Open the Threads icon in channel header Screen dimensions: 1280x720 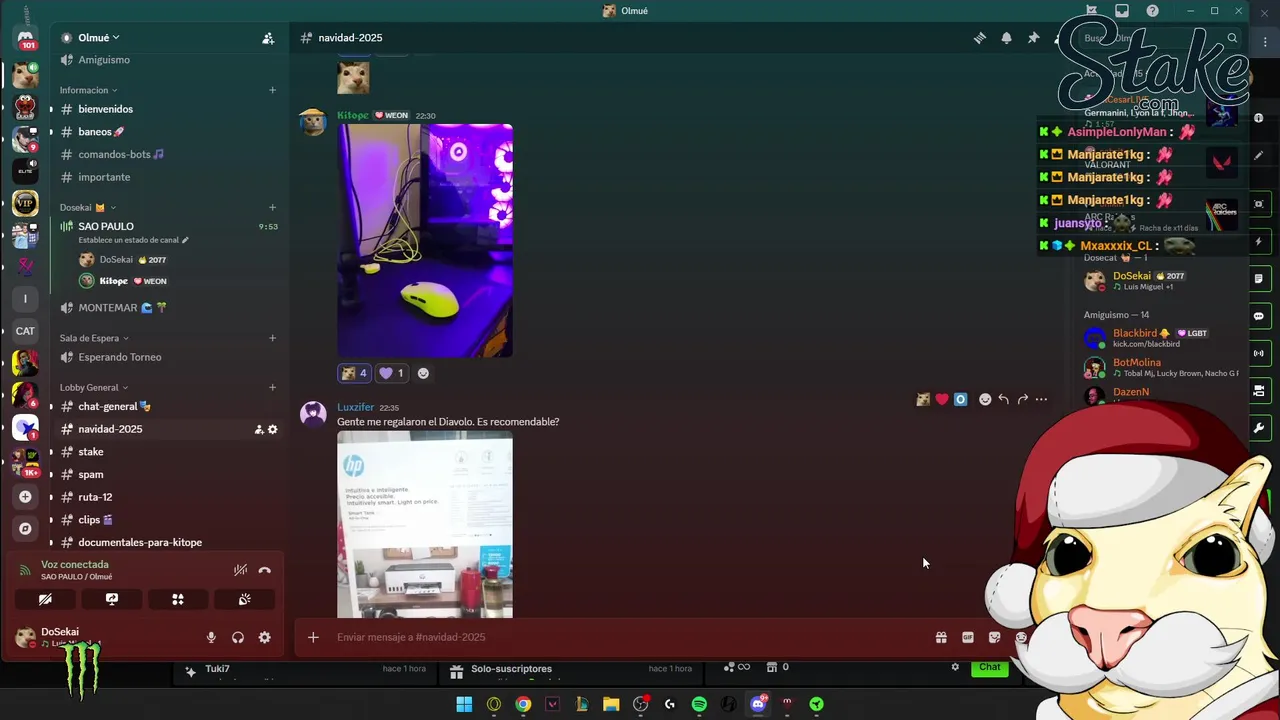(x=980, y=38)
